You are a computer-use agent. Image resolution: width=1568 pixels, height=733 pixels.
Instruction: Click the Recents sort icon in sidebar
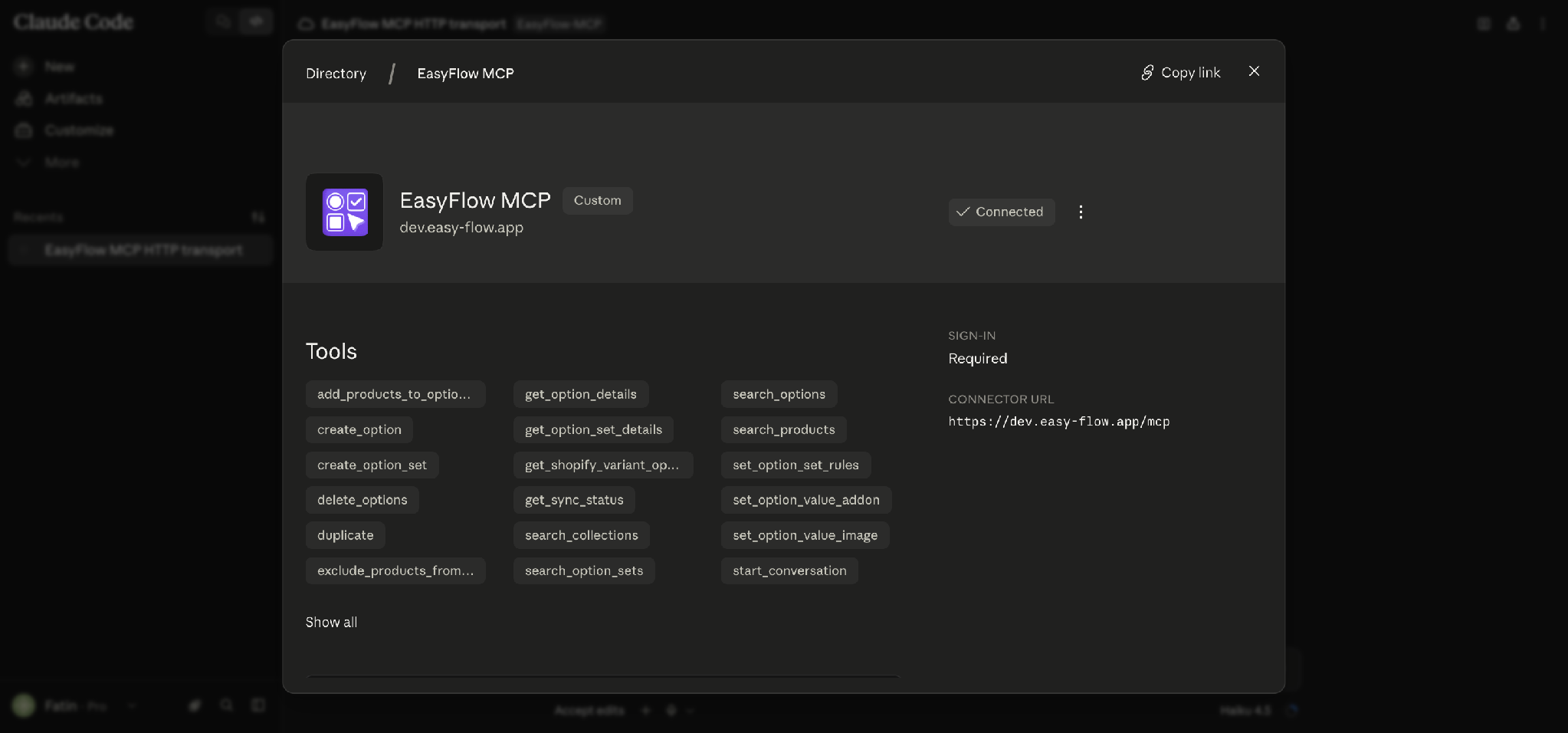tap(258, 218)
